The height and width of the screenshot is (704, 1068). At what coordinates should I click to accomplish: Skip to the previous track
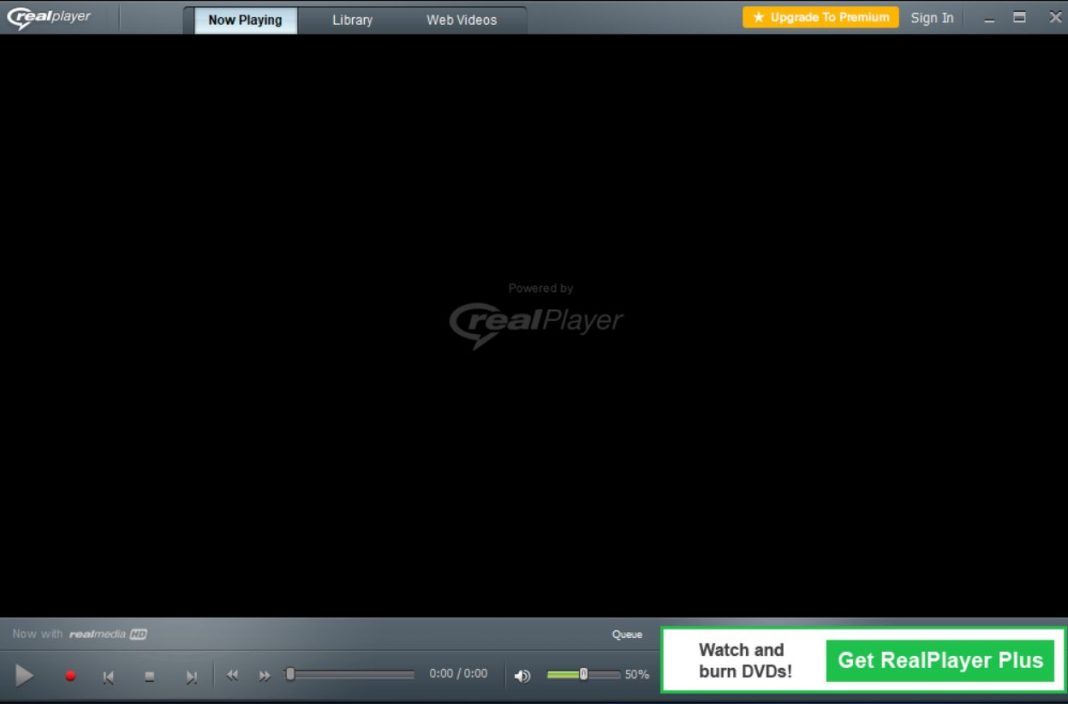(108, 677)
